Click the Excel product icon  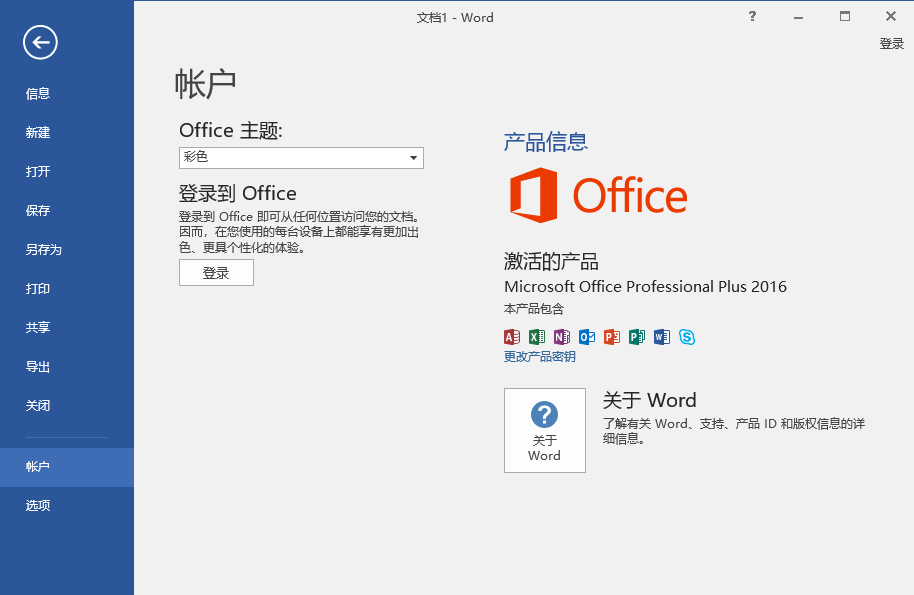coord(537,337)
